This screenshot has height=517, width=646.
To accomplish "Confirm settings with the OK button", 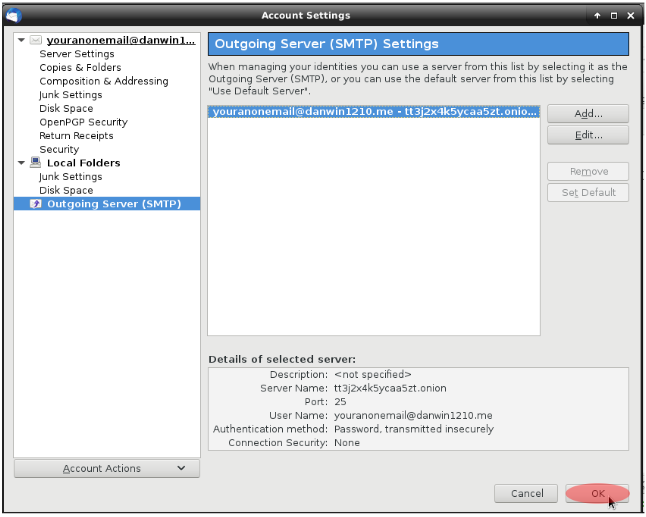I will point(597,493).
